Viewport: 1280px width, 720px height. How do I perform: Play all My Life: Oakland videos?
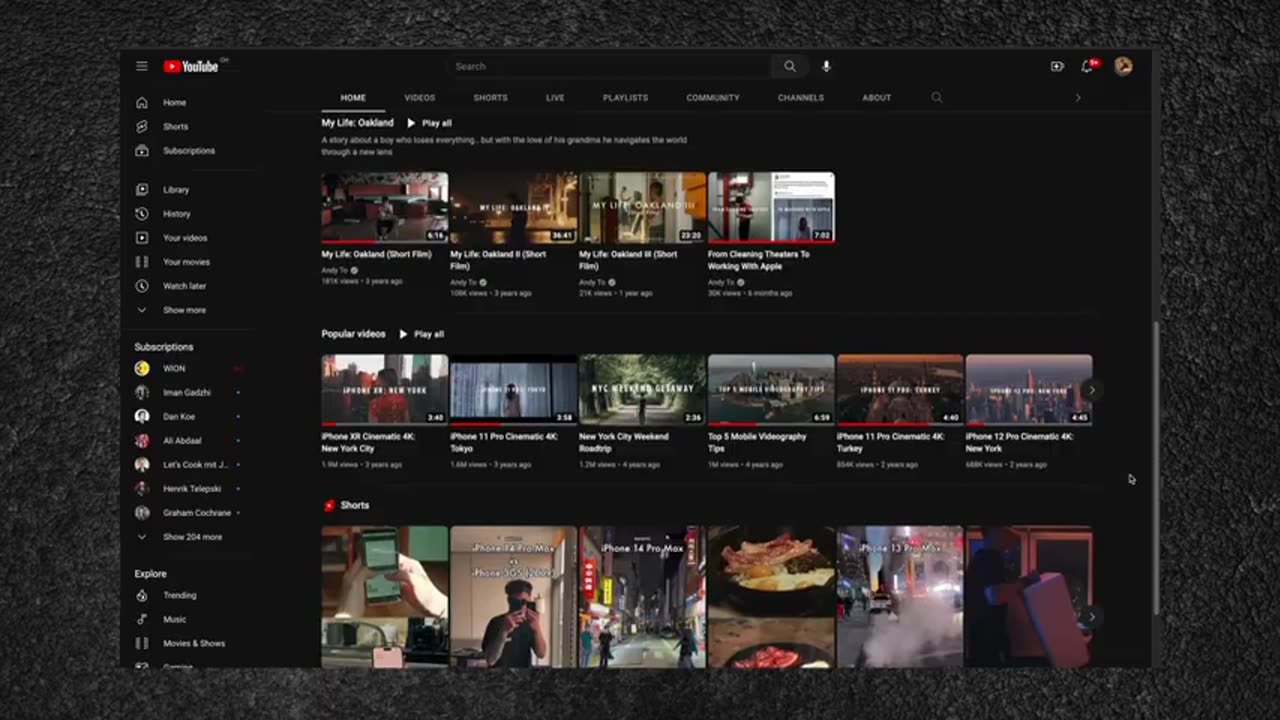pyautogui.click(x=429, y=123)
